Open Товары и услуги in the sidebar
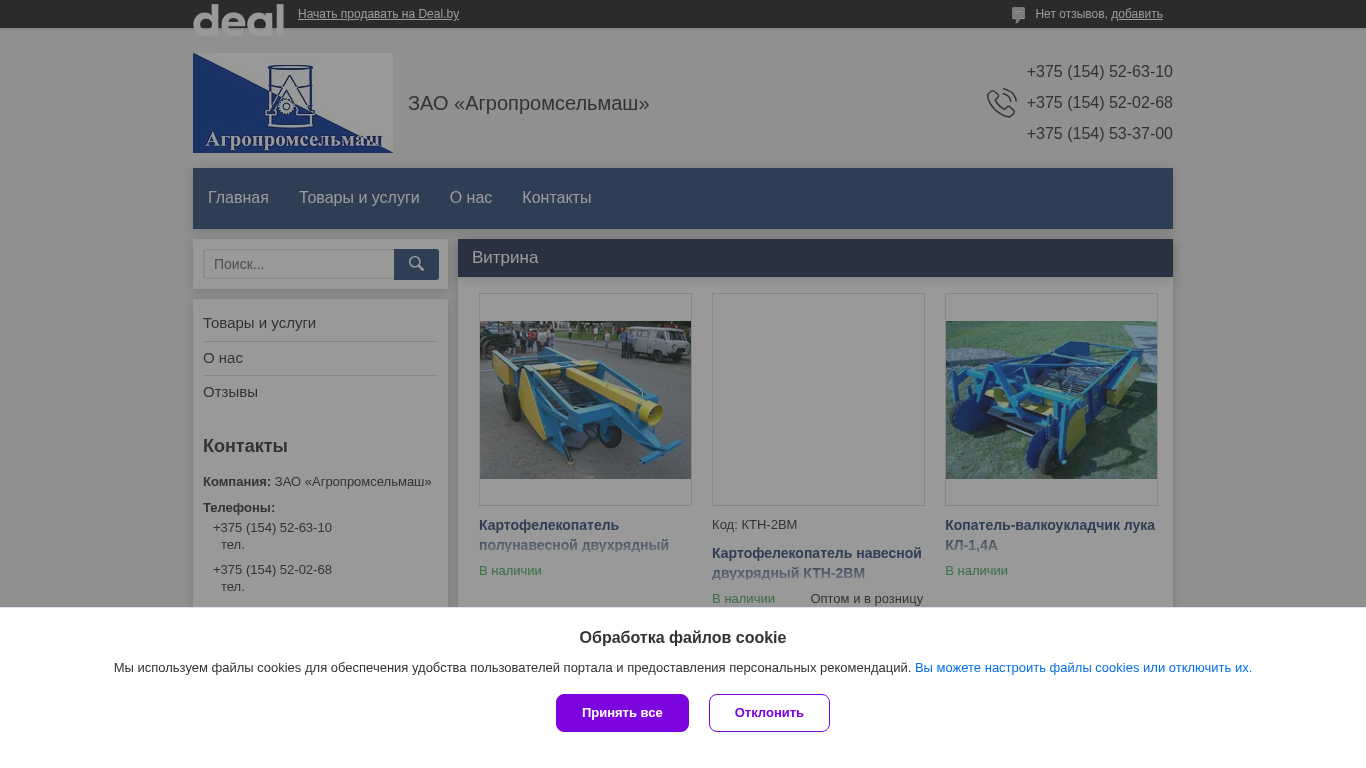Viewport: 1366px width, 768px height. [259, 323]
